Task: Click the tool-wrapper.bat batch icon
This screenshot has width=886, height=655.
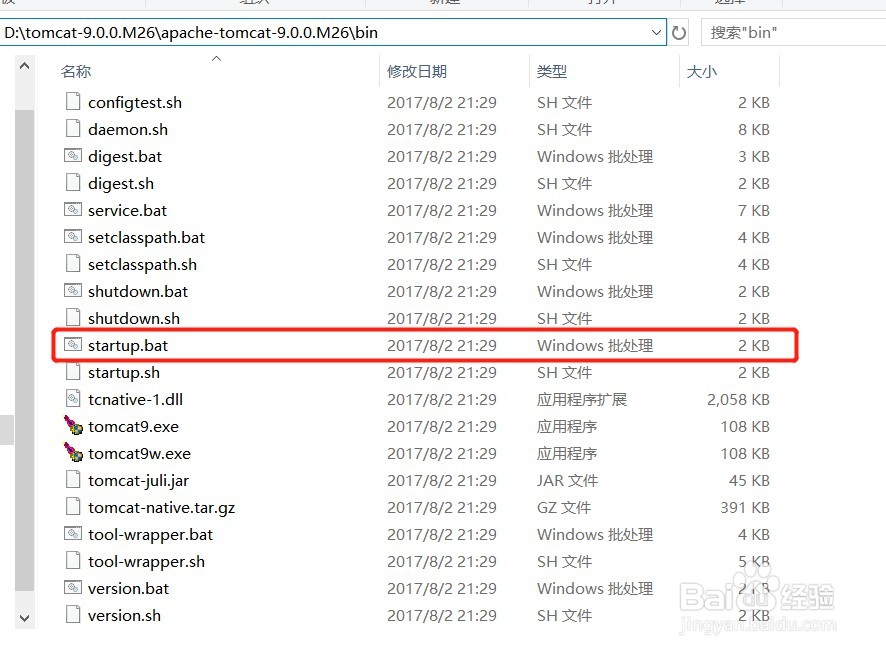Action: [73, 534]
